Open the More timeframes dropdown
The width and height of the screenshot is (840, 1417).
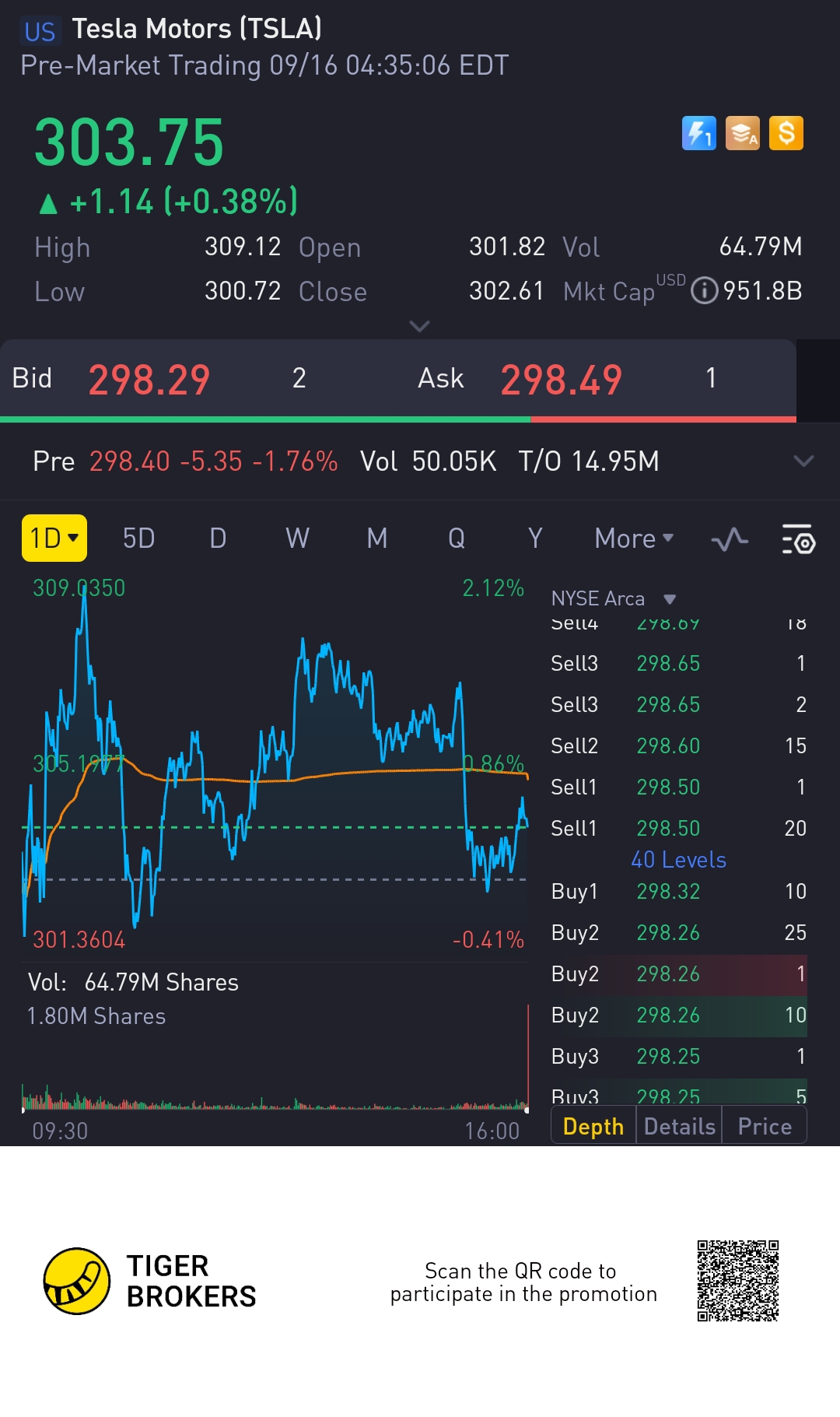634,538
